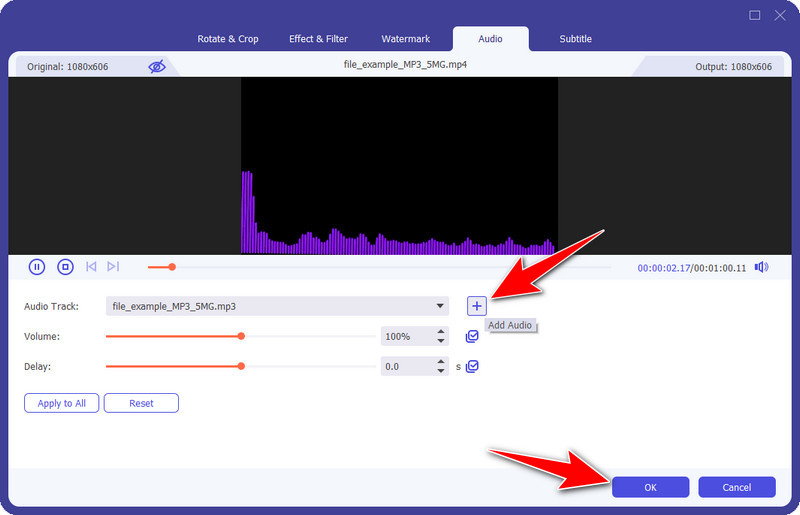Click the Reset button

(x=141, y=403)
